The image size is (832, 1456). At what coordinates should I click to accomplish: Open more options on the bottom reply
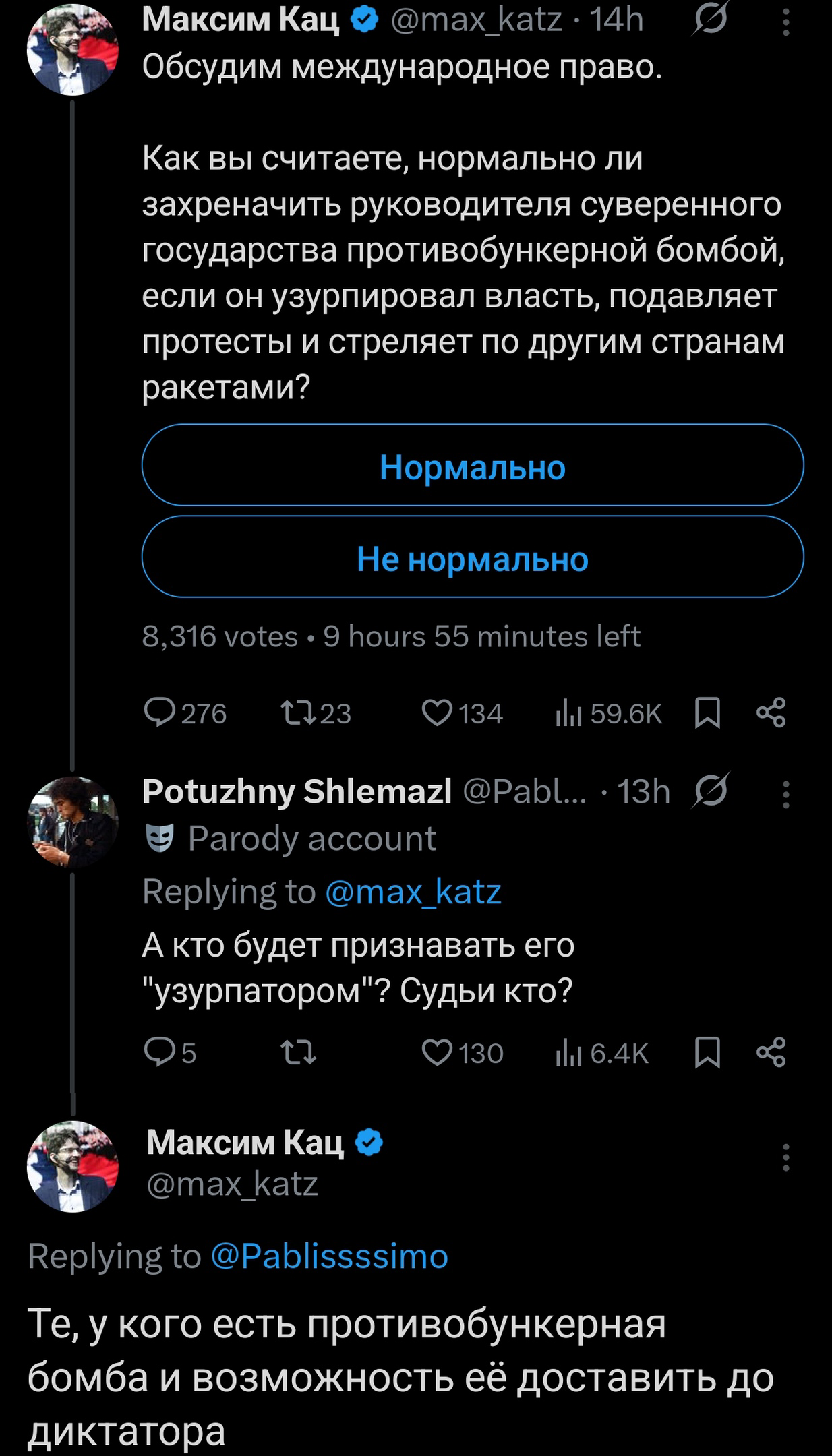pyautogui.click(x=785, y=1157)
